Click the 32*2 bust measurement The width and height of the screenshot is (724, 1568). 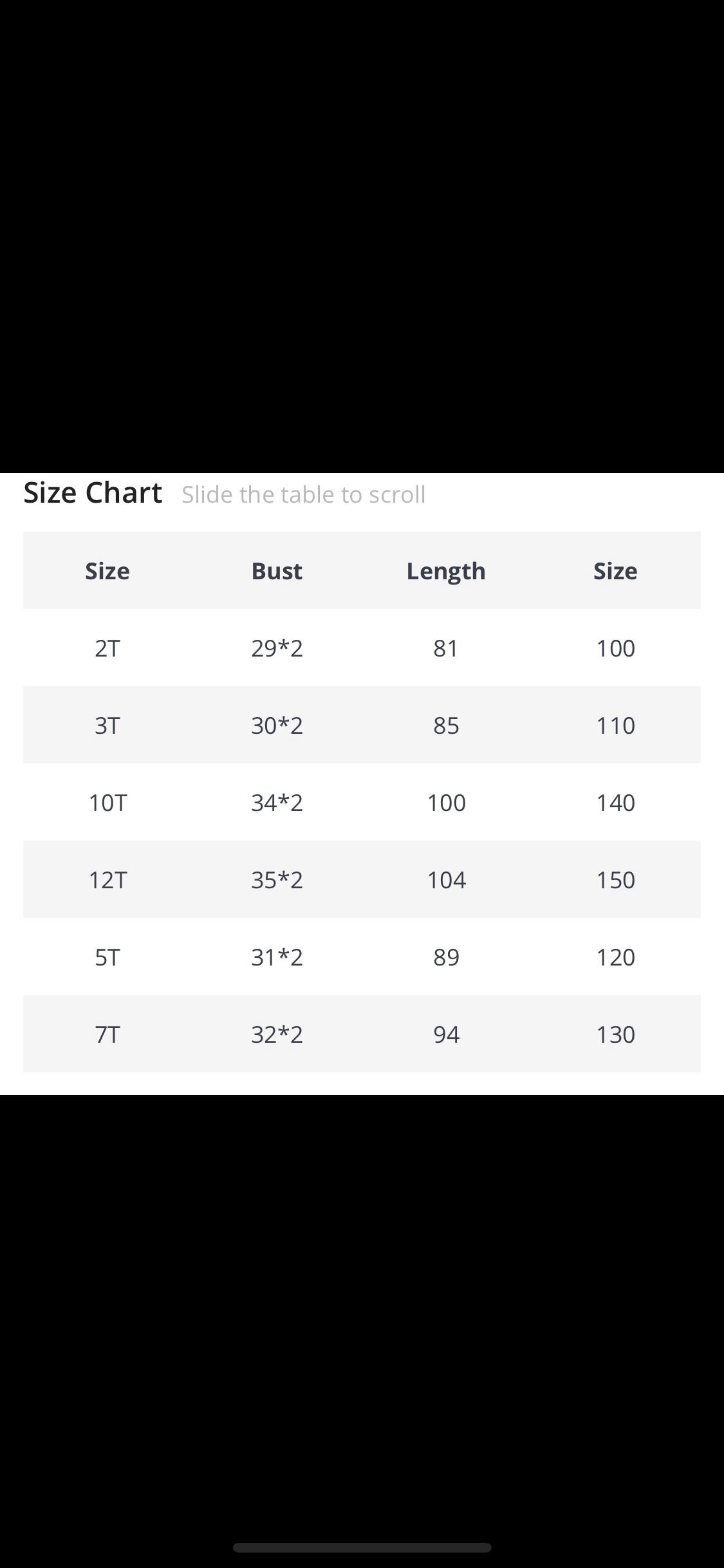(x=277, y=1034)
